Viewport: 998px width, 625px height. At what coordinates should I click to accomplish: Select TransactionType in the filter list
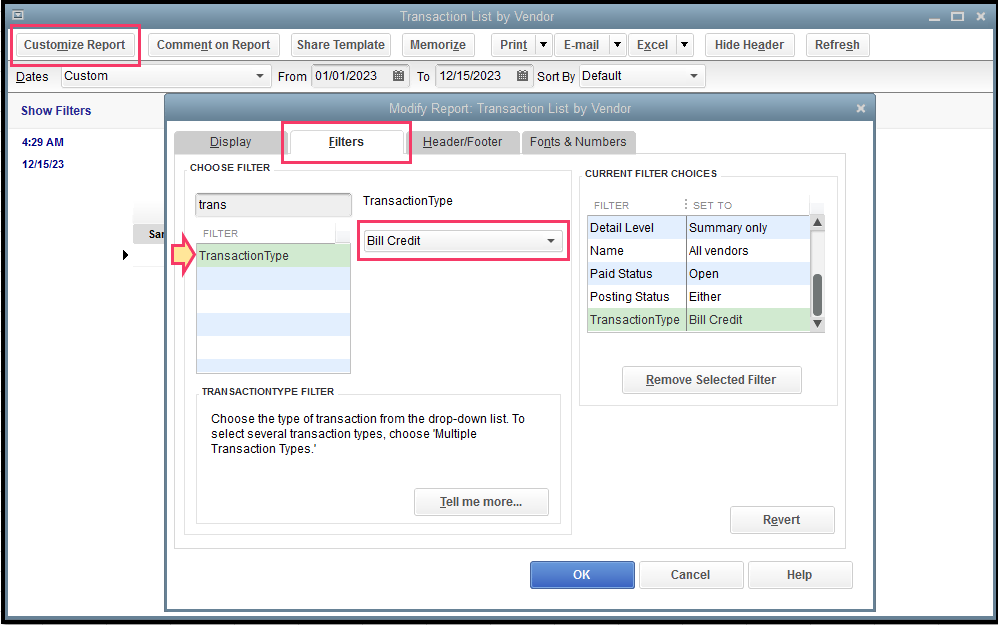tap(273, 256)
